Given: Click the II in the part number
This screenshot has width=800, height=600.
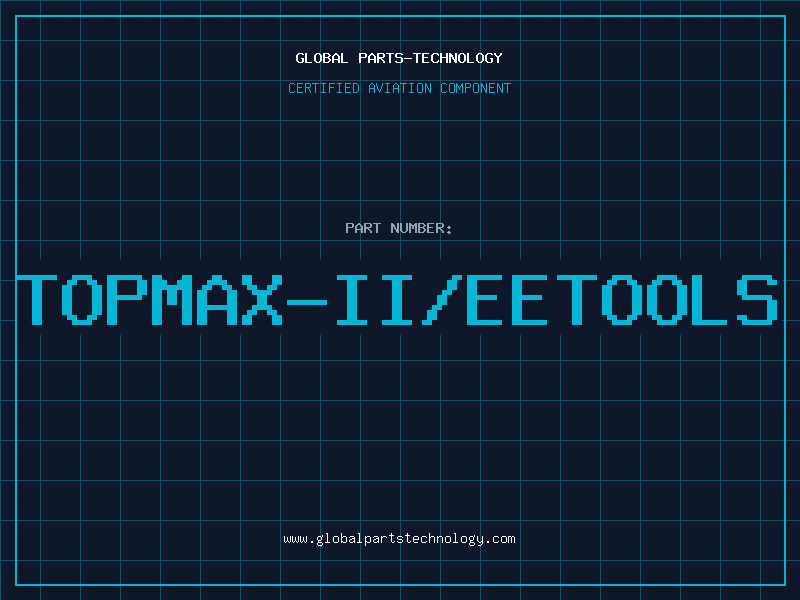Looking at the screenshot, I should tap(374, 300).
